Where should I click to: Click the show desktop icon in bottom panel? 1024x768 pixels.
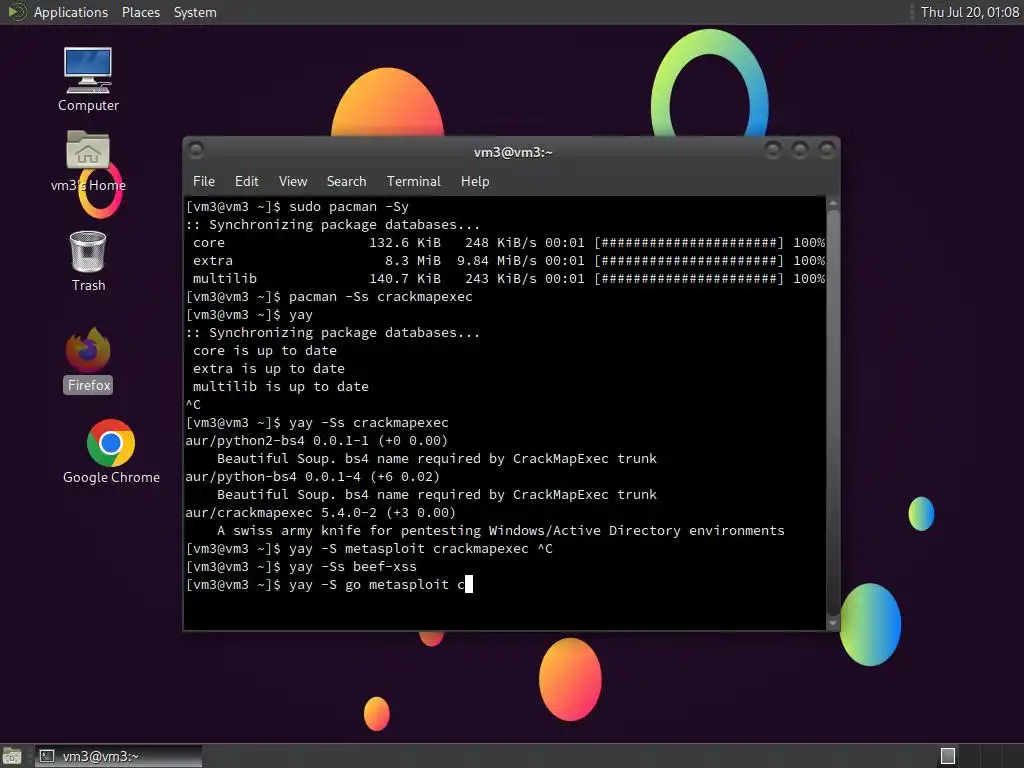coord(12,756)
